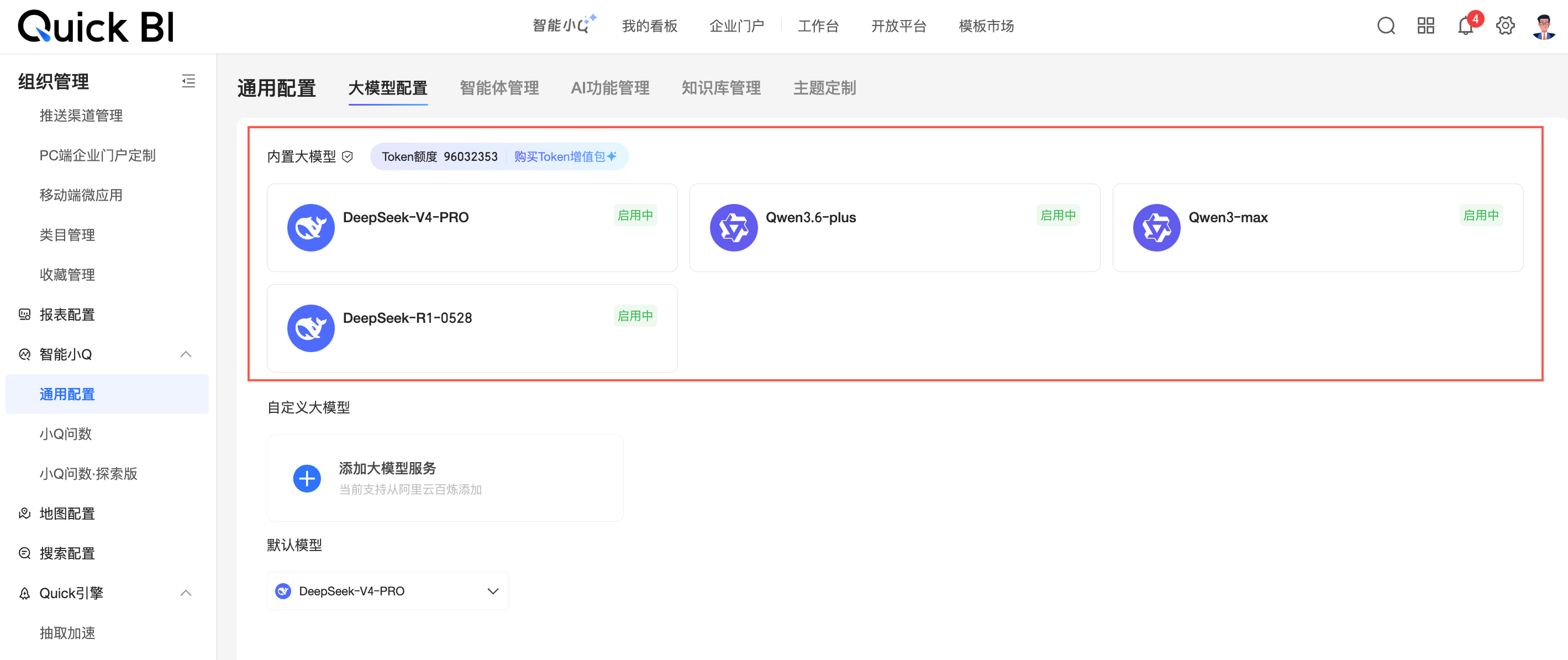Open 企业门户 in top navigation
1568x660 pixels.
[x=736, y=26]
